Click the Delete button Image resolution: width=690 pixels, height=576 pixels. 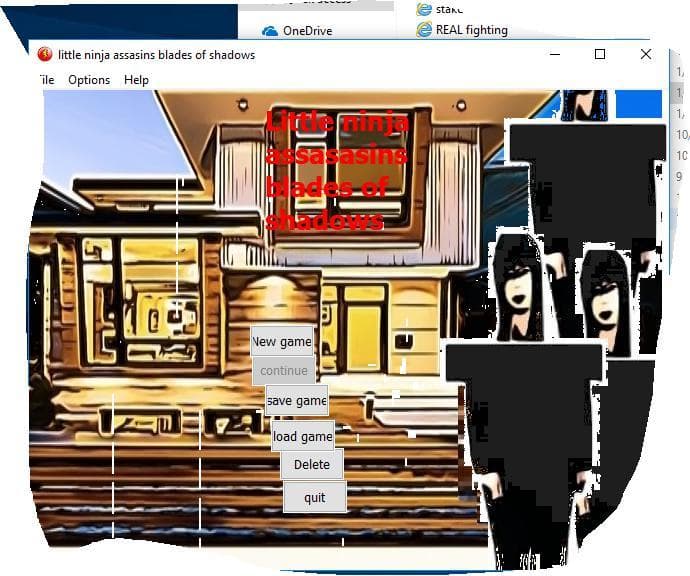[312, 464]
